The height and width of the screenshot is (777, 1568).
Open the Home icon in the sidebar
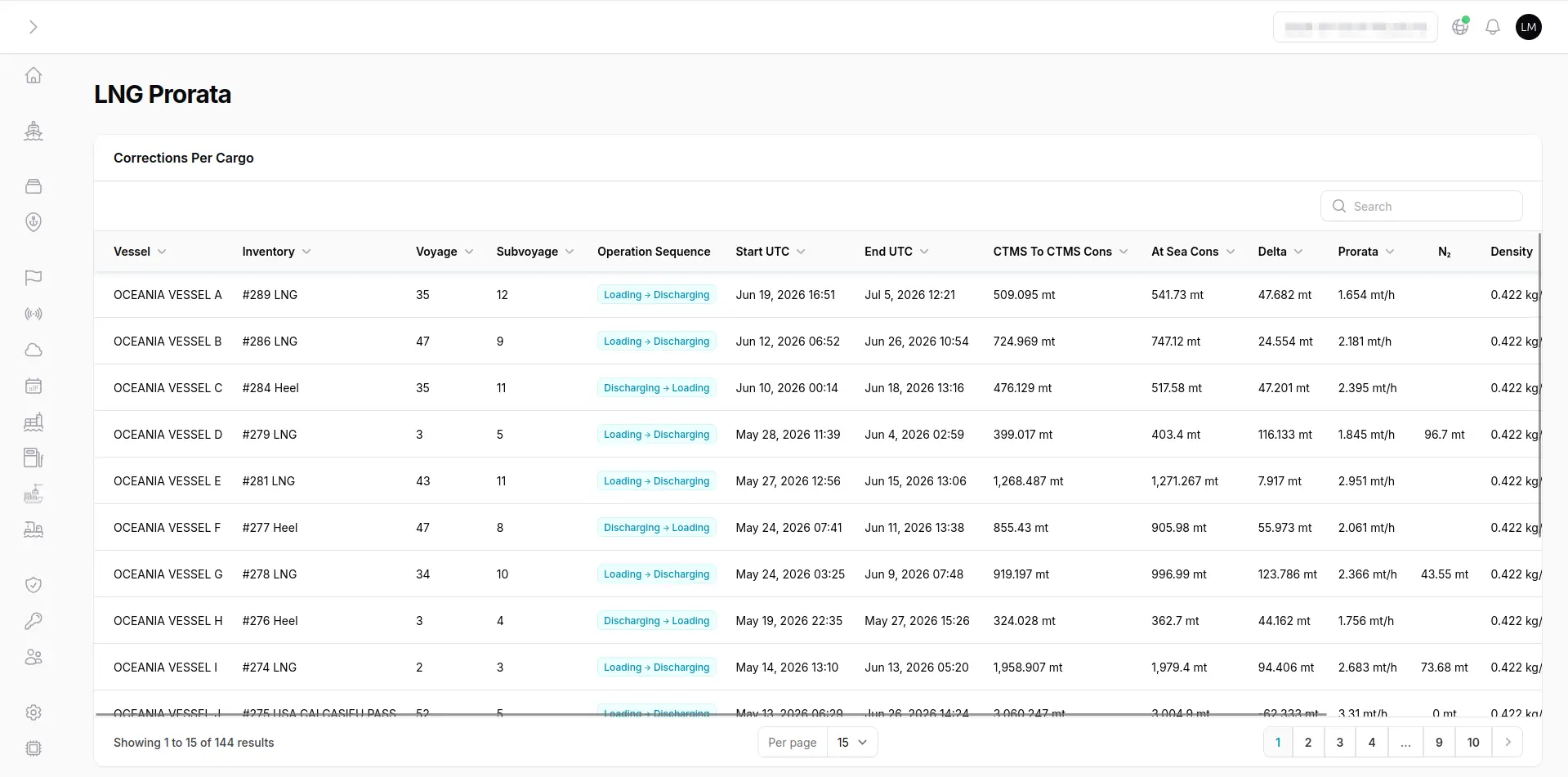coord(34,75)
